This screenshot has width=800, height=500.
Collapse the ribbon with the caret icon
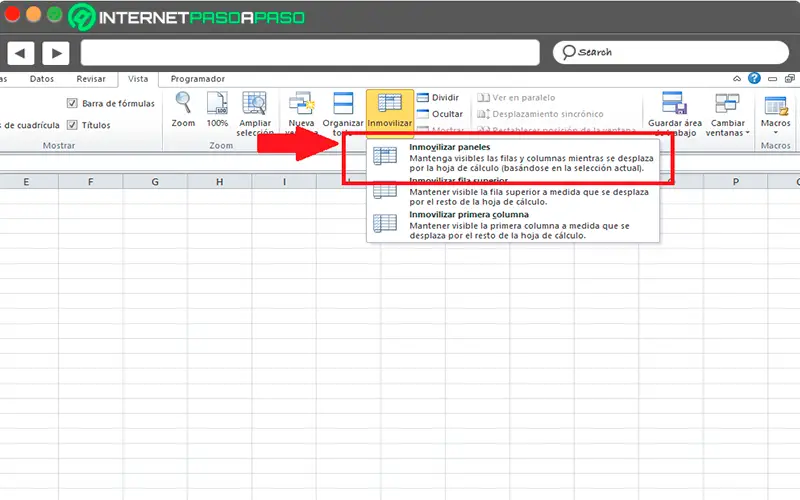tap(737, 79)
